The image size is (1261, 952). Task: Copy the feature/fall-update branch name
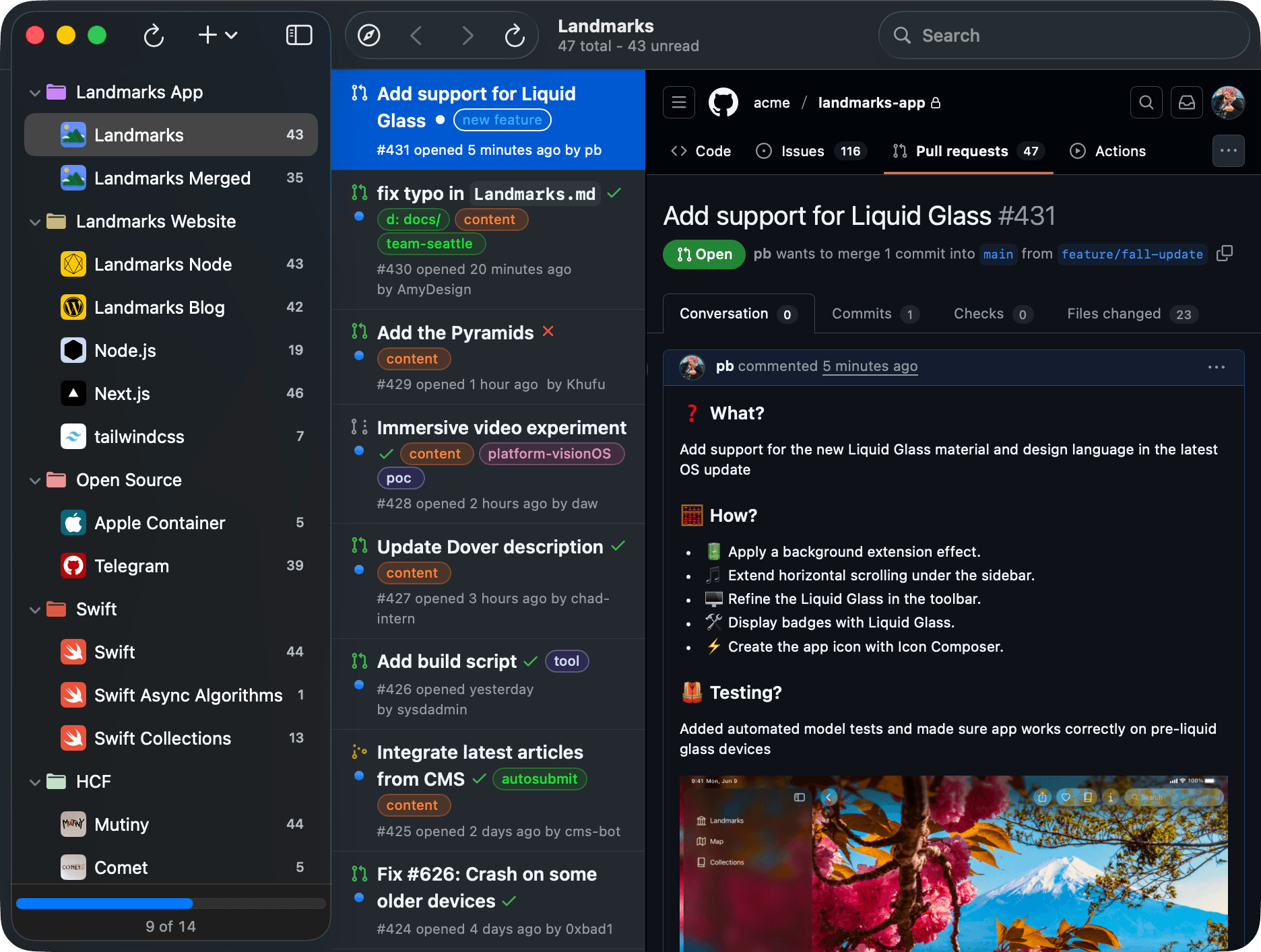point(1225,253)
